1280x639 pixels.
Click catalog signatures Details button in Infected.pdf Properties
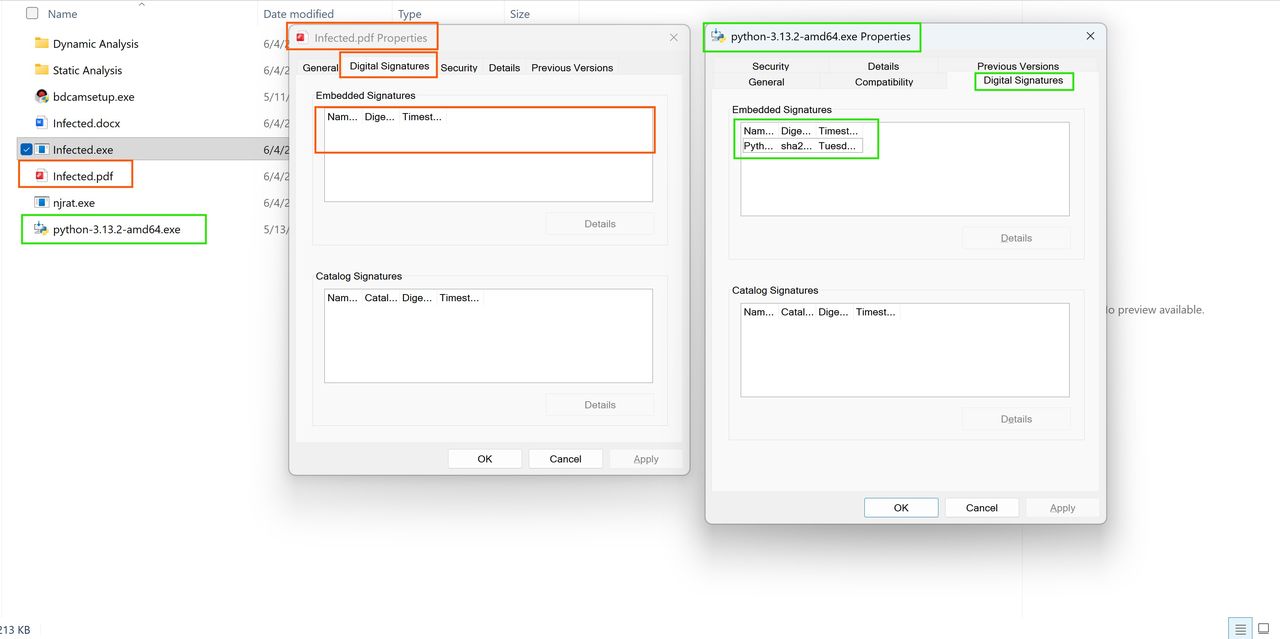coord(600,405)
